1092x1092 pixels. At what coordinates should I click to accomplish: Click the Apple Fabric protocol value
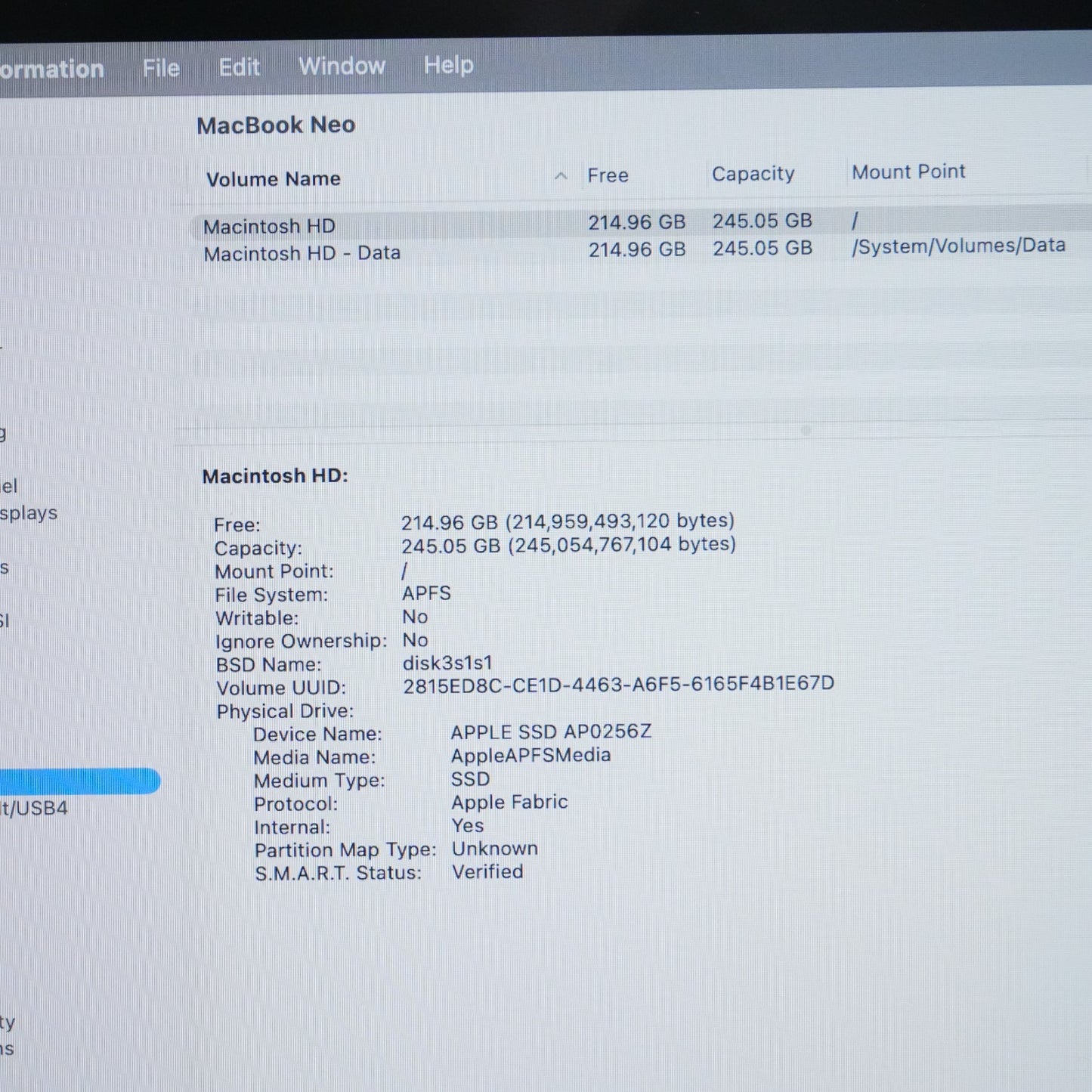pos(510,802)
